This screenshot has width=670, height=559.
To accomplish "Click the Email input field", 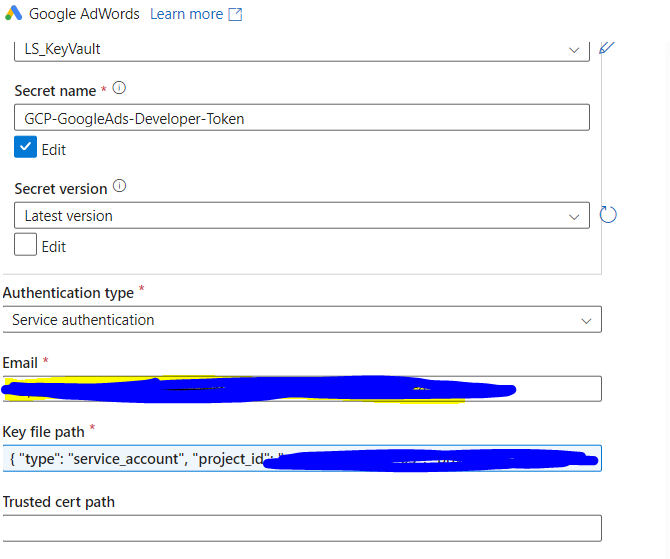I will coord(302,388).
